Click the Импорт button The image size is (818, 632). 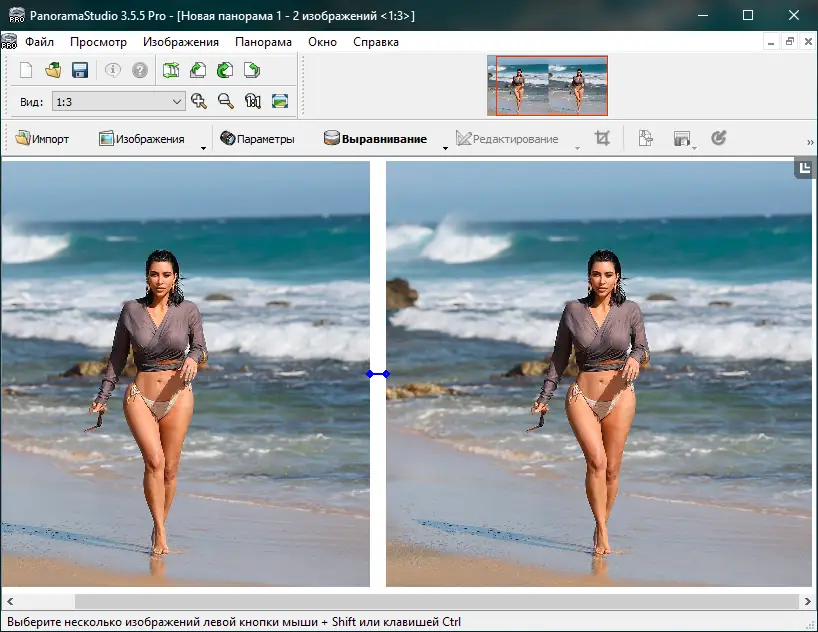click(42, 139)
